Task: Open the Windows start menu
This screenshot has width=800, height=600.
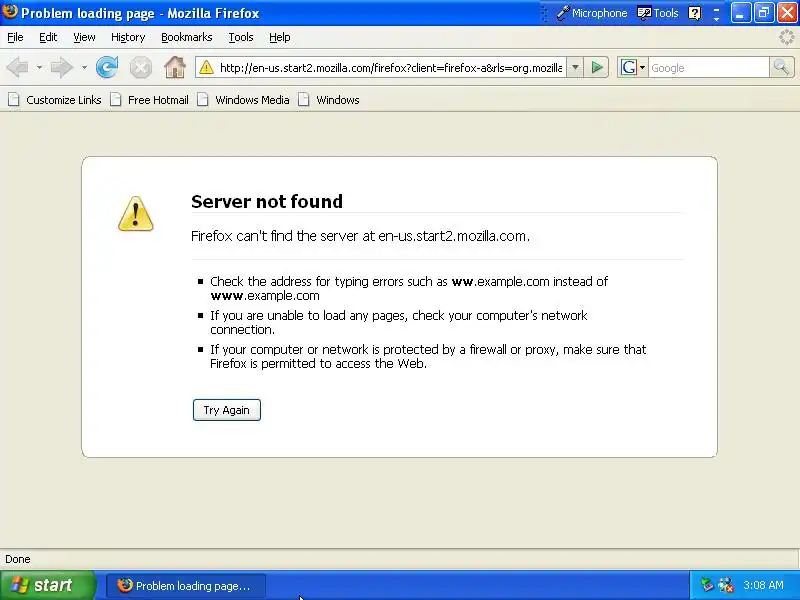Action: click(48, 585)
